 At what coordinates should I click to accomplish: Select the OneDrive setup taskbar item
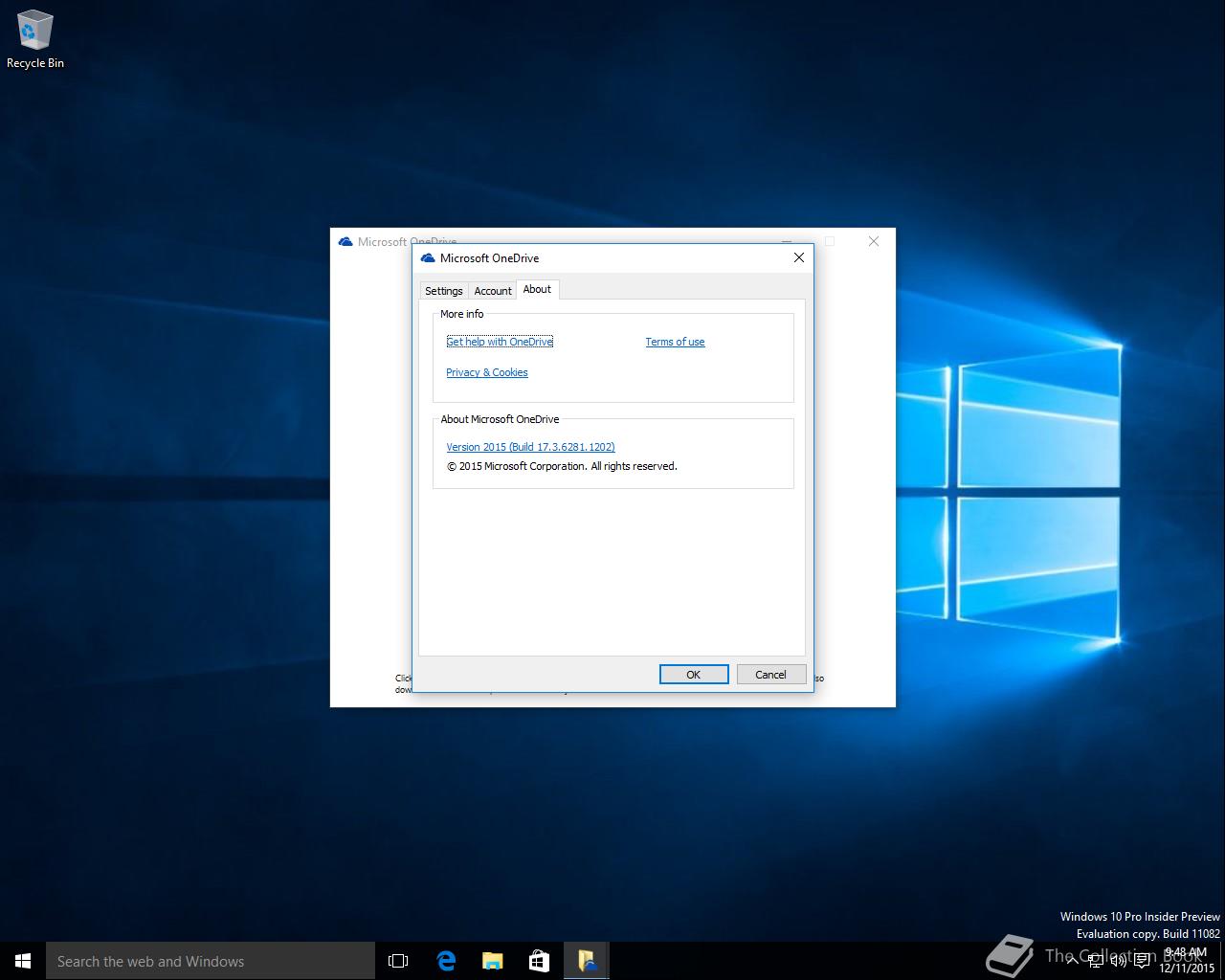[586, 961]
